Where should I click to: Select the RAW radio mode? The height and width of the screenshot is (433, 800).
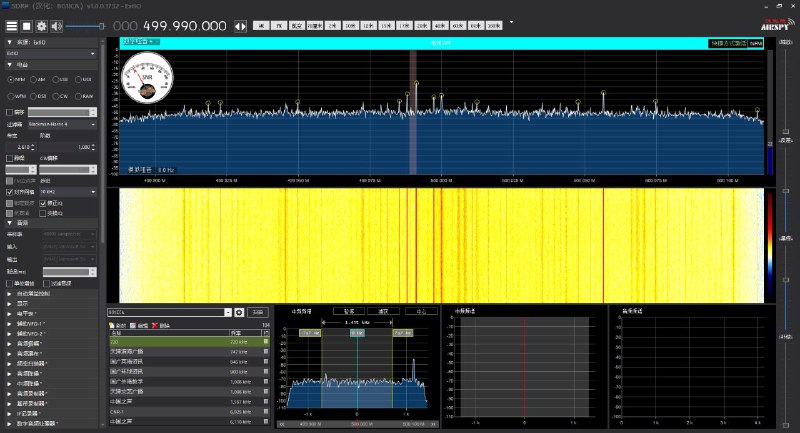click(x=87, y=95)
